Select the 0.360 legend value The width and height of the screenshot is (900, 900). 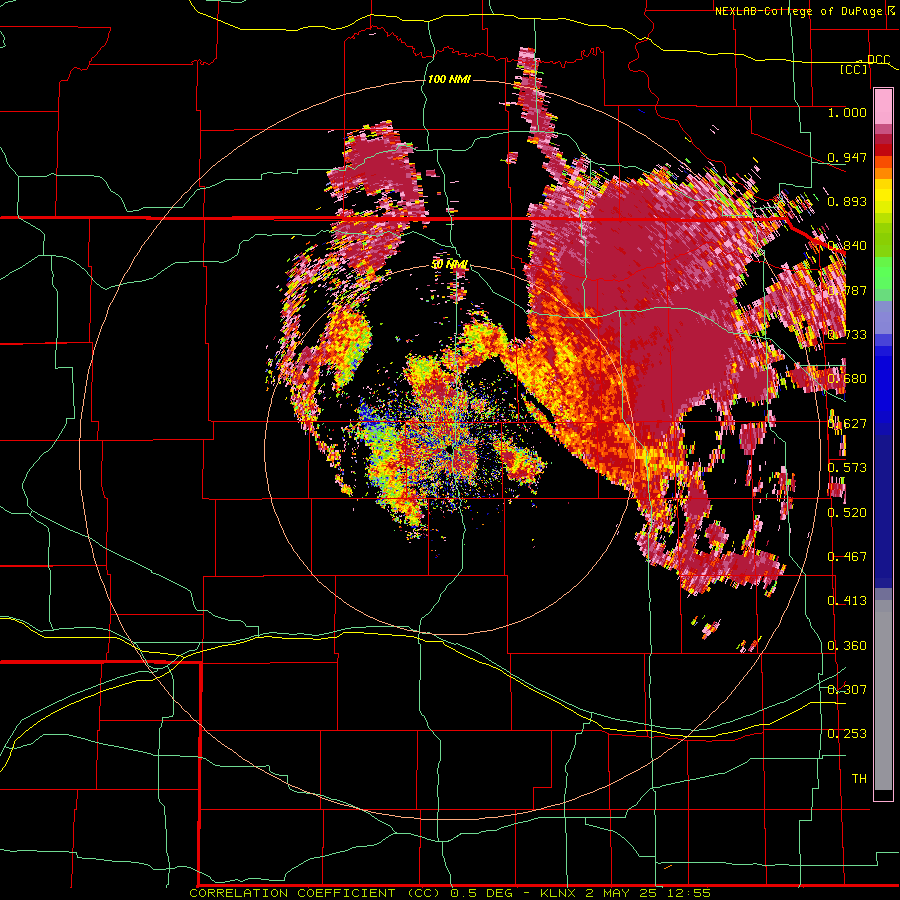(x=847, y=645)
